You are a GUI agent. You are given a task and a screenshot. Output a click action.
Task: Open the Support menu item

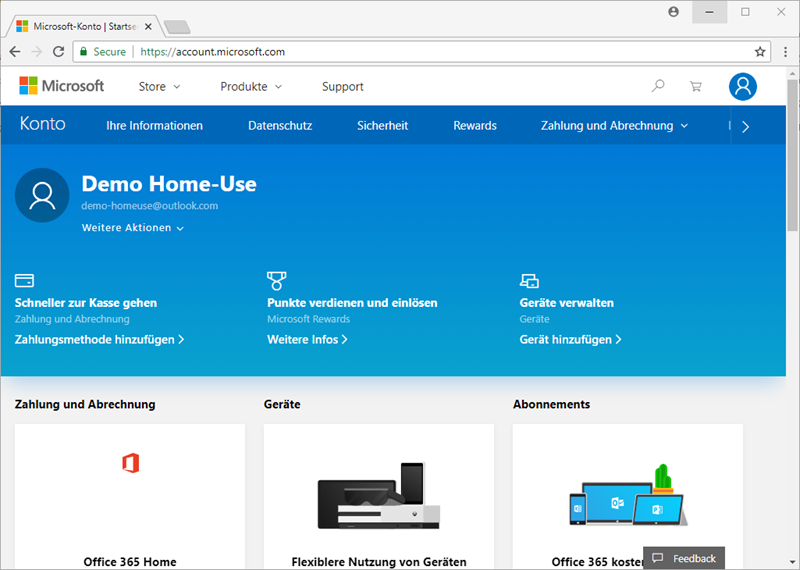(x=343, y=87)
